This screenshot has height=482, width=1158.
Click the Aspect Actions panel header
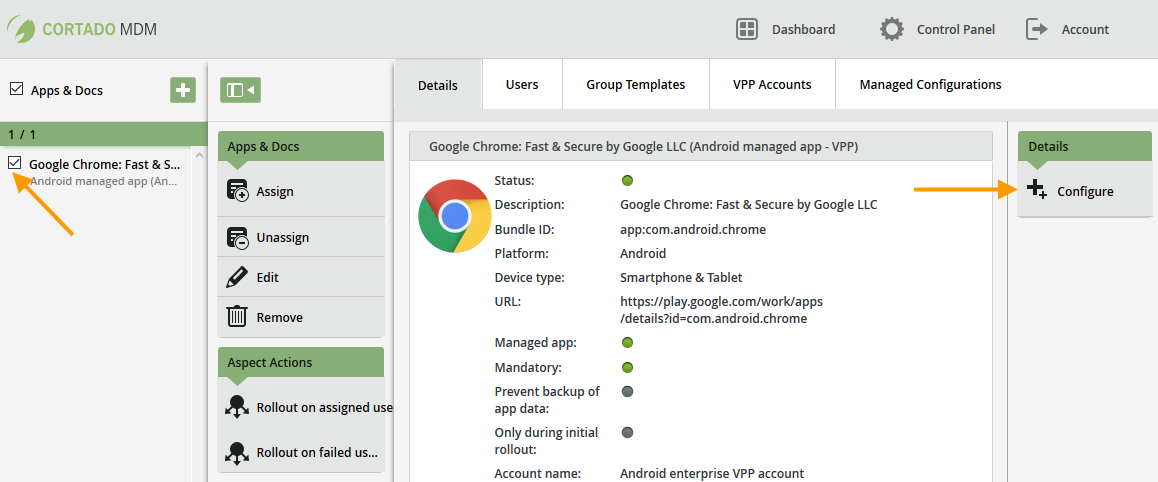(301, 362)
